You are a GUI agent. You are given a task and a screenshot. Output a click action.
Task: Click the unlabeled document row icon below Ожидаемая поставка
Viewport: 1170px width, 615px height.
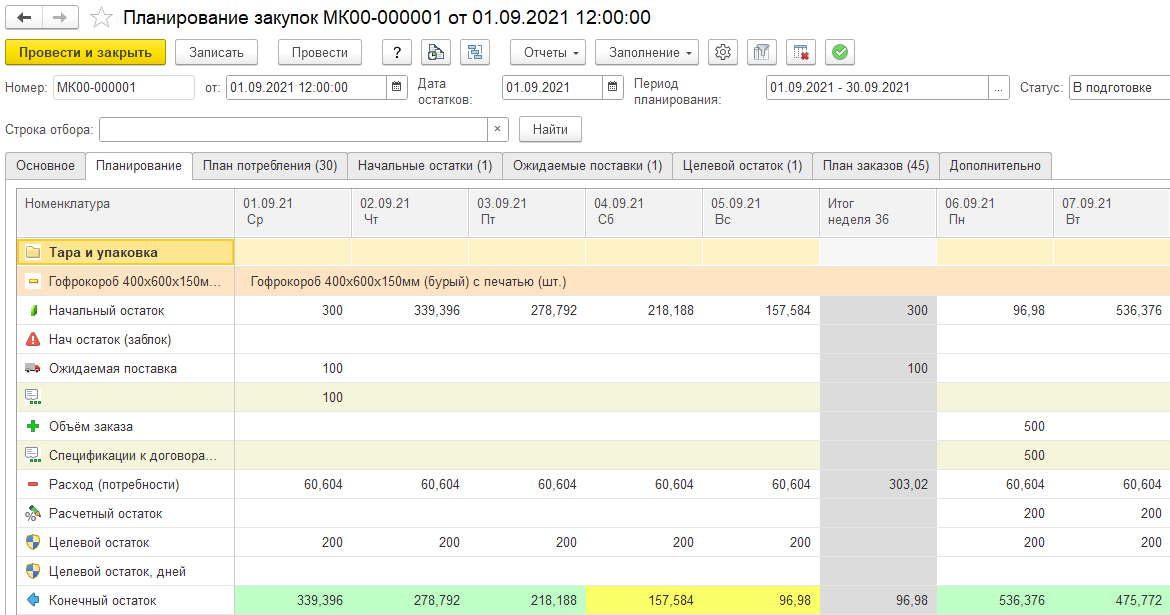pyautogui.click(x=33, y=397)
